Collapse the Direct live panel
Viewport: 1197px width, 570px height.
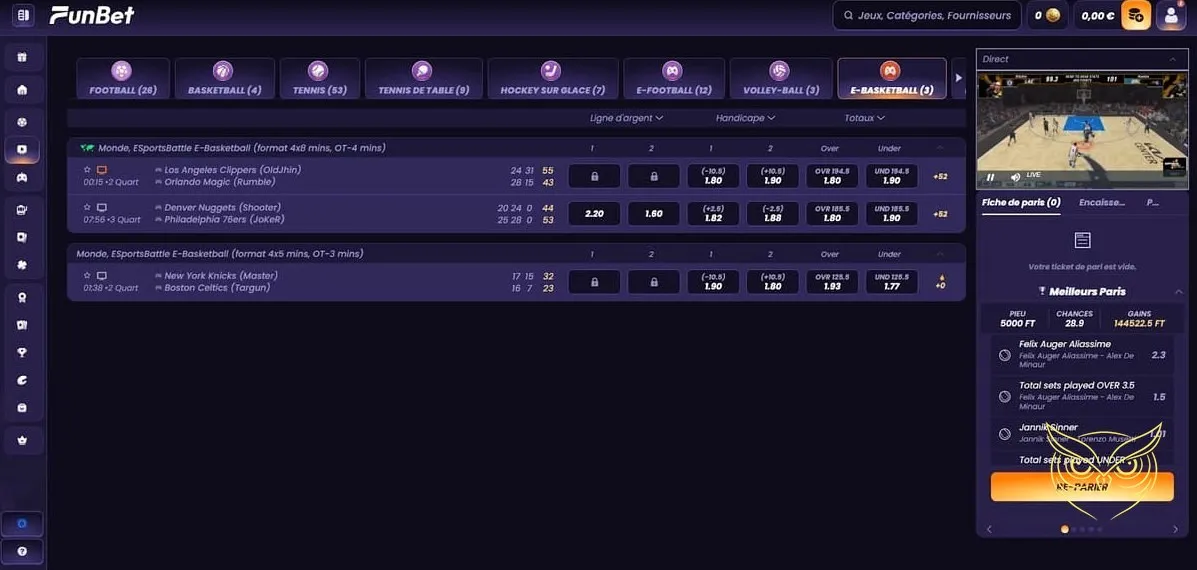(1173, 59)
